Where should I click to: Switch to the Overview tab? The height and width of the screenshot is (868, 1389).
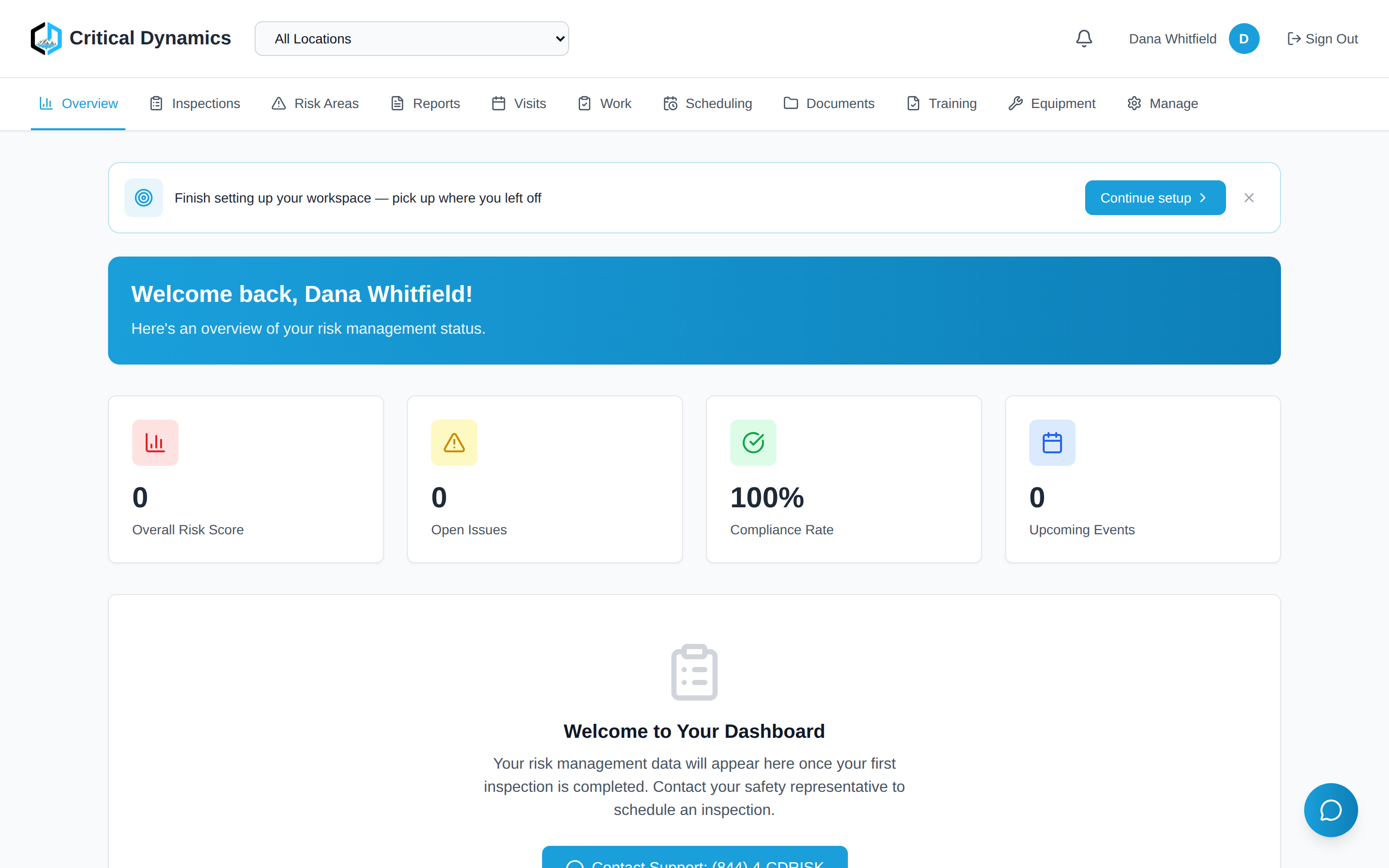[x=78, y=103]
